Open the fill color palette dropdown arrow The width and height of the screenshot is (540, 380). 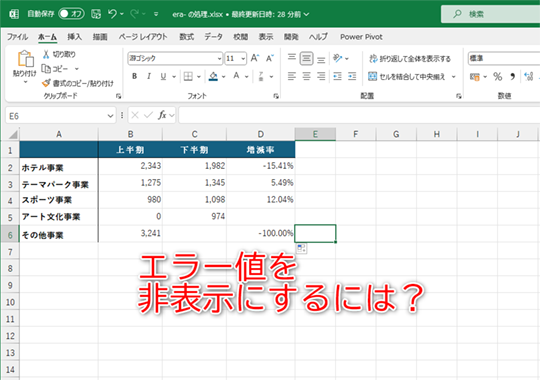[224, 76]
